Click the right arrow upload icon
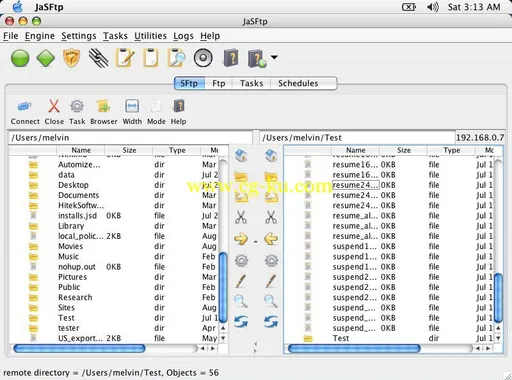Image resolution: width=512 pixels, height=380 pixels. tap(241, 239)
